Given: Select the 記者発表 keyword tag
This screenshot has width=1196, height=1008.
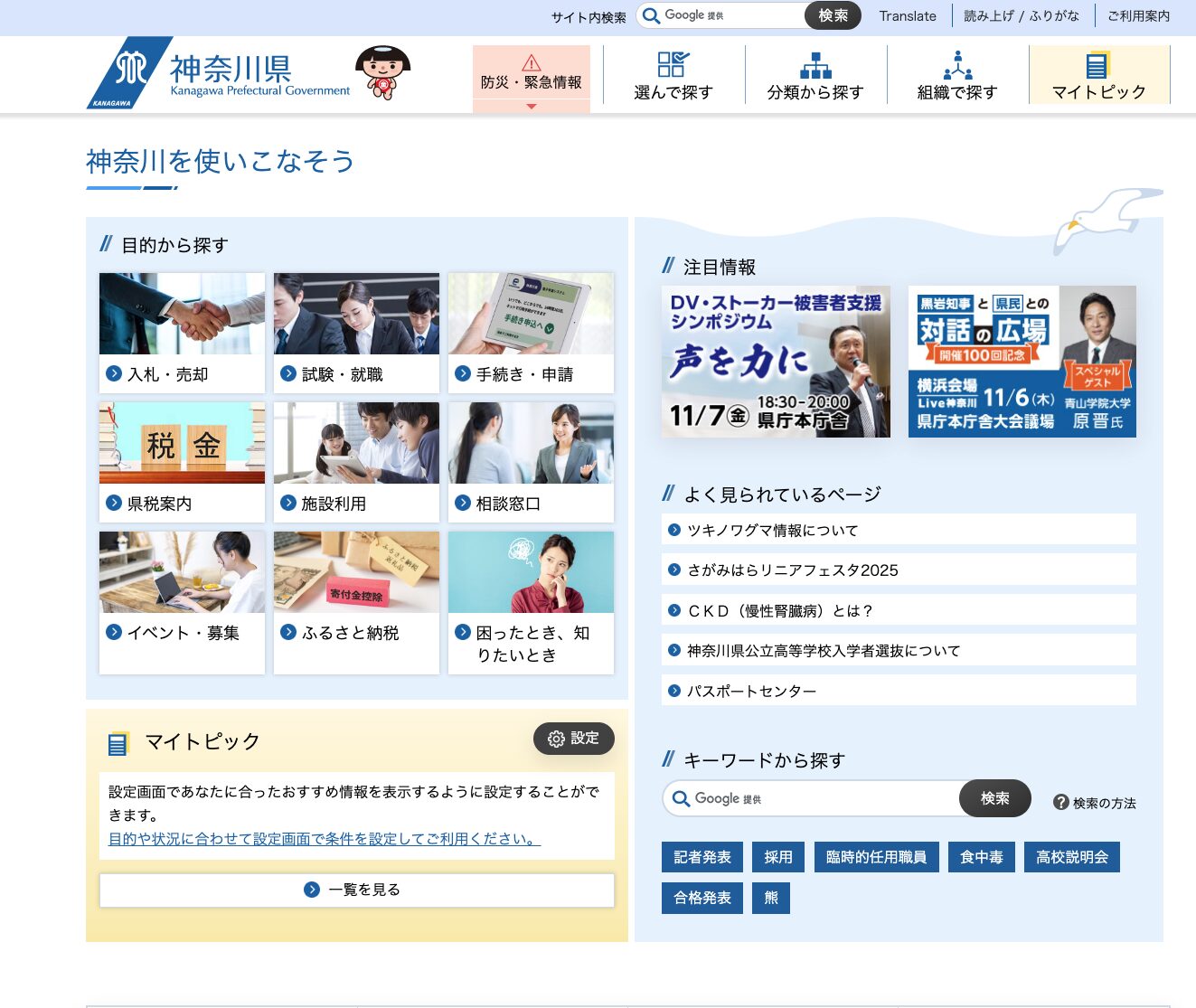Looking at the screenshot, I should (x=702, y=857).
